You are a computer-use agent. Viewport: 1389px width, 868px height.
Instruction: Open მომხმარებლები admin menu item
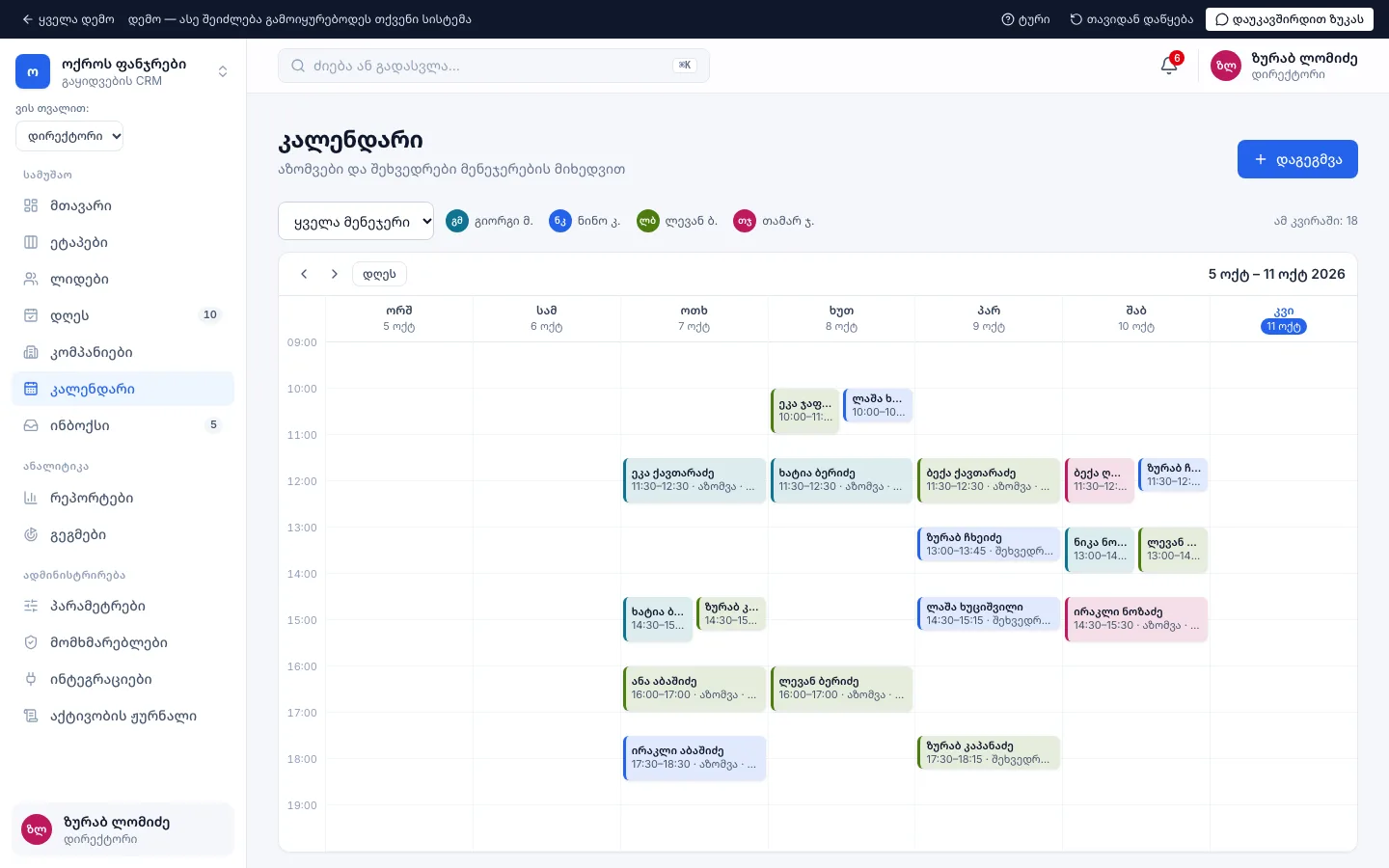coord(123,642)
